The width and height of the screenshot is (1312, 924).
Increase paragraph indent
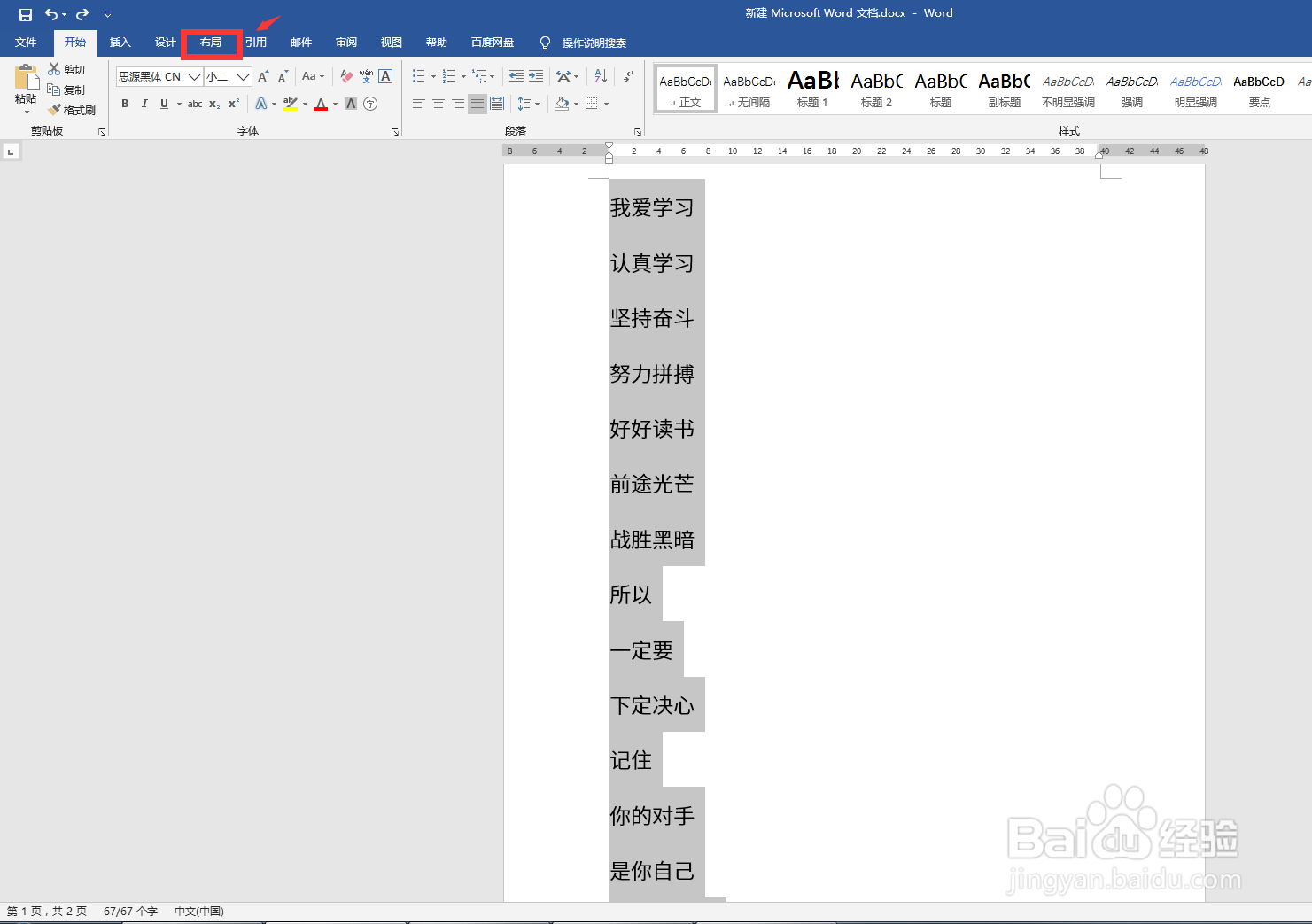tap(536, 76)
